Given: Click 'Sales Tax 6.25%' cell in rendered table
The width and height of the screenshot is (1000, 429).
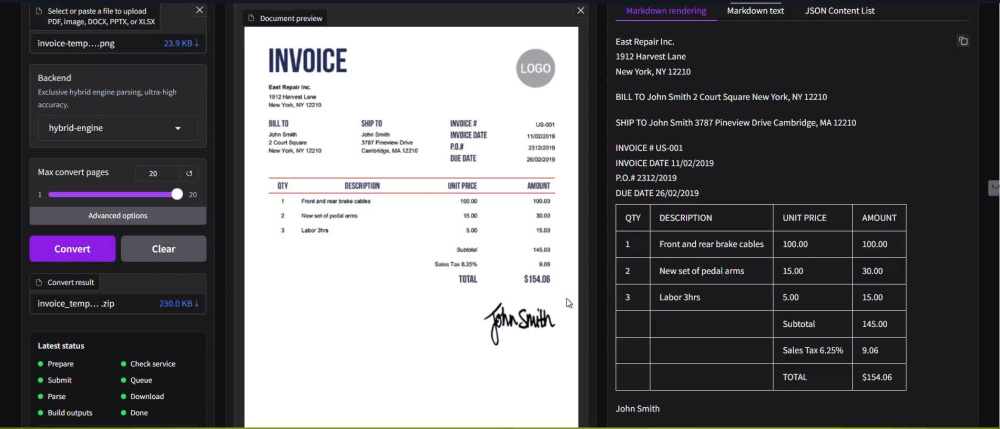Looking at the screenshot, I should [x=812, y=351].
